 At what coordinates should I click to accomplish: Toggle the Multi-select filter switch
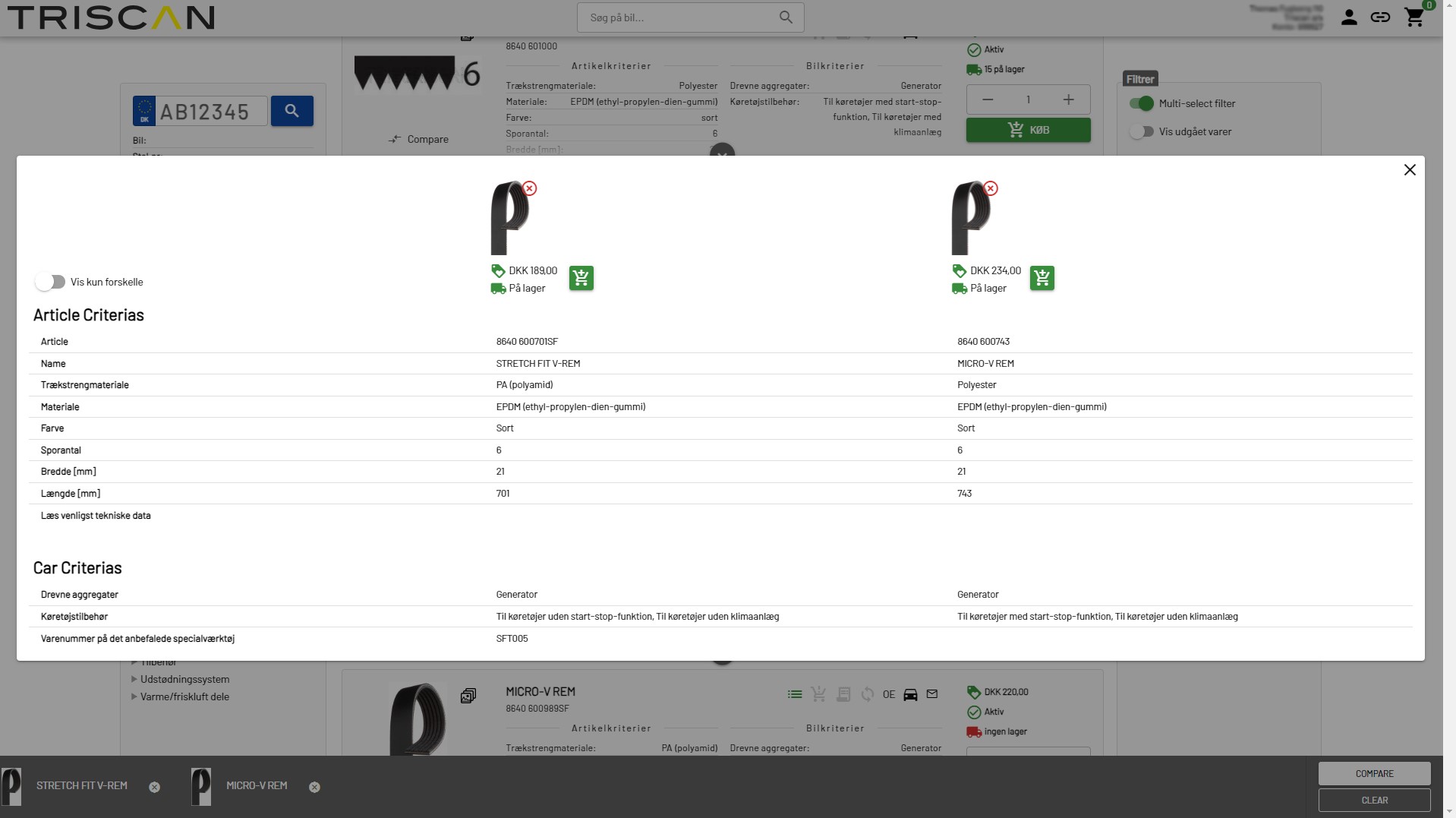pos(1142,103)
